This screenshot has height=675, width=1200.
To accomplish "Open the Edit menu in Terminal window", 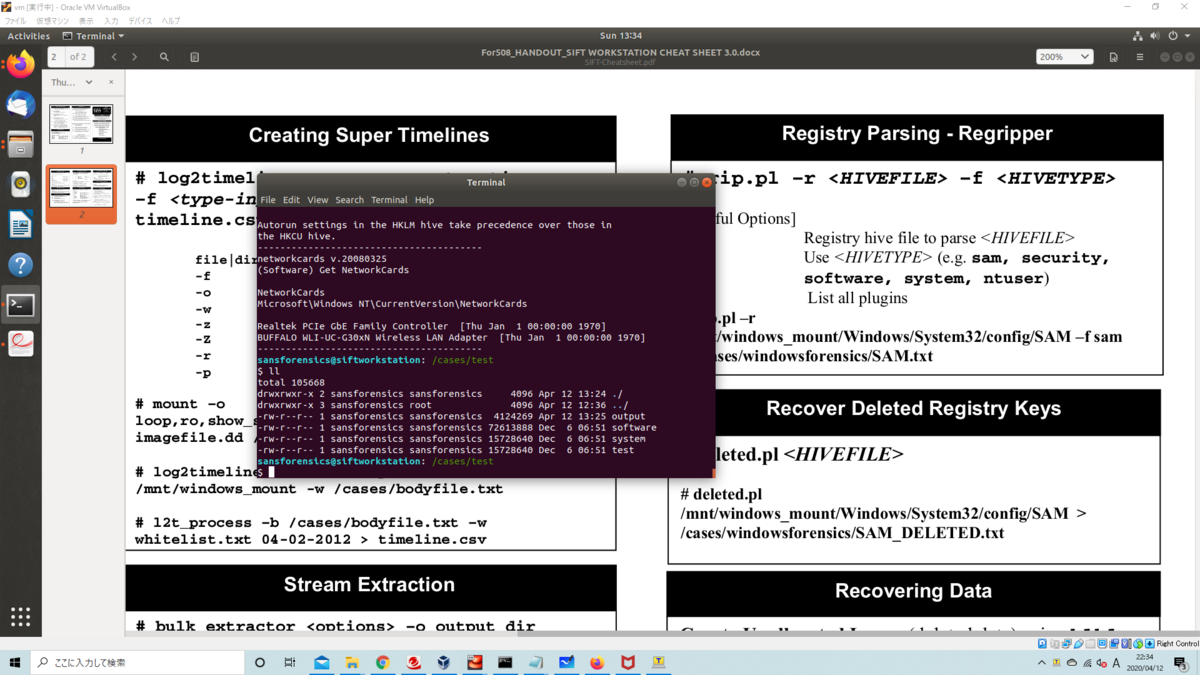I will pos(291,200).
